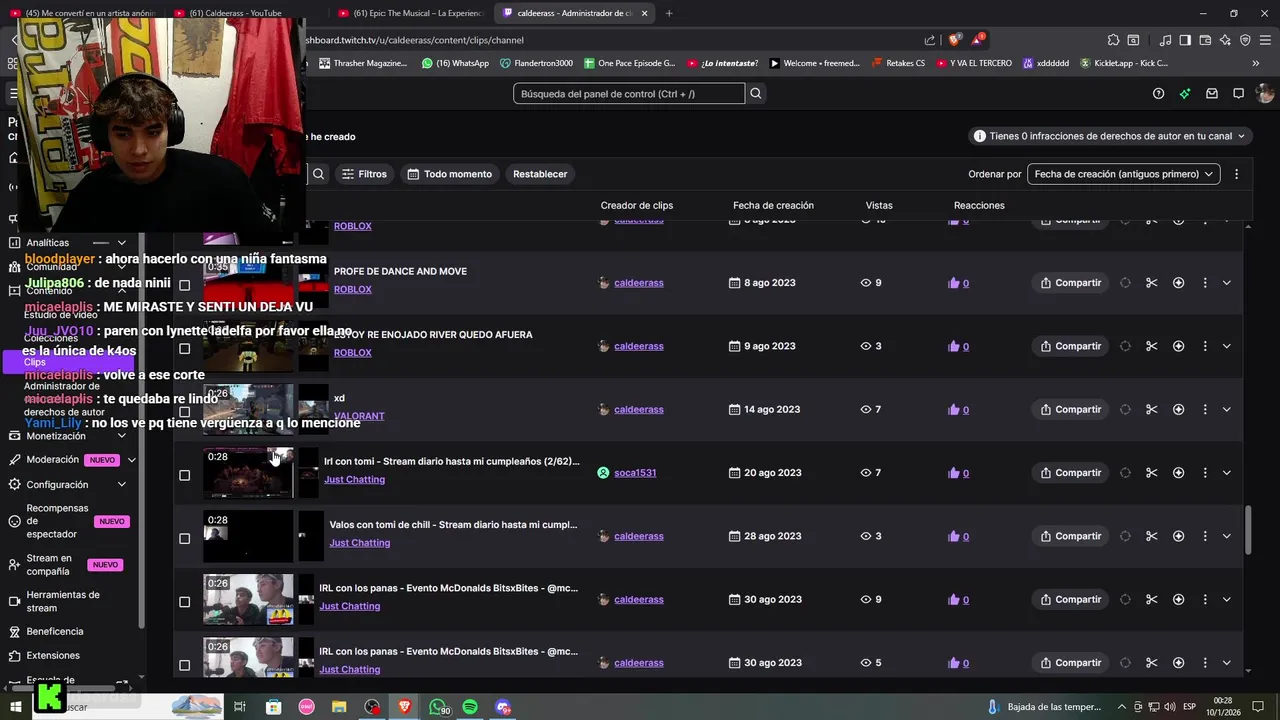Screen dimensions: 1280x720
Task: Check the box for the IRL con los panas clip with 5 views
Action: 184,665
